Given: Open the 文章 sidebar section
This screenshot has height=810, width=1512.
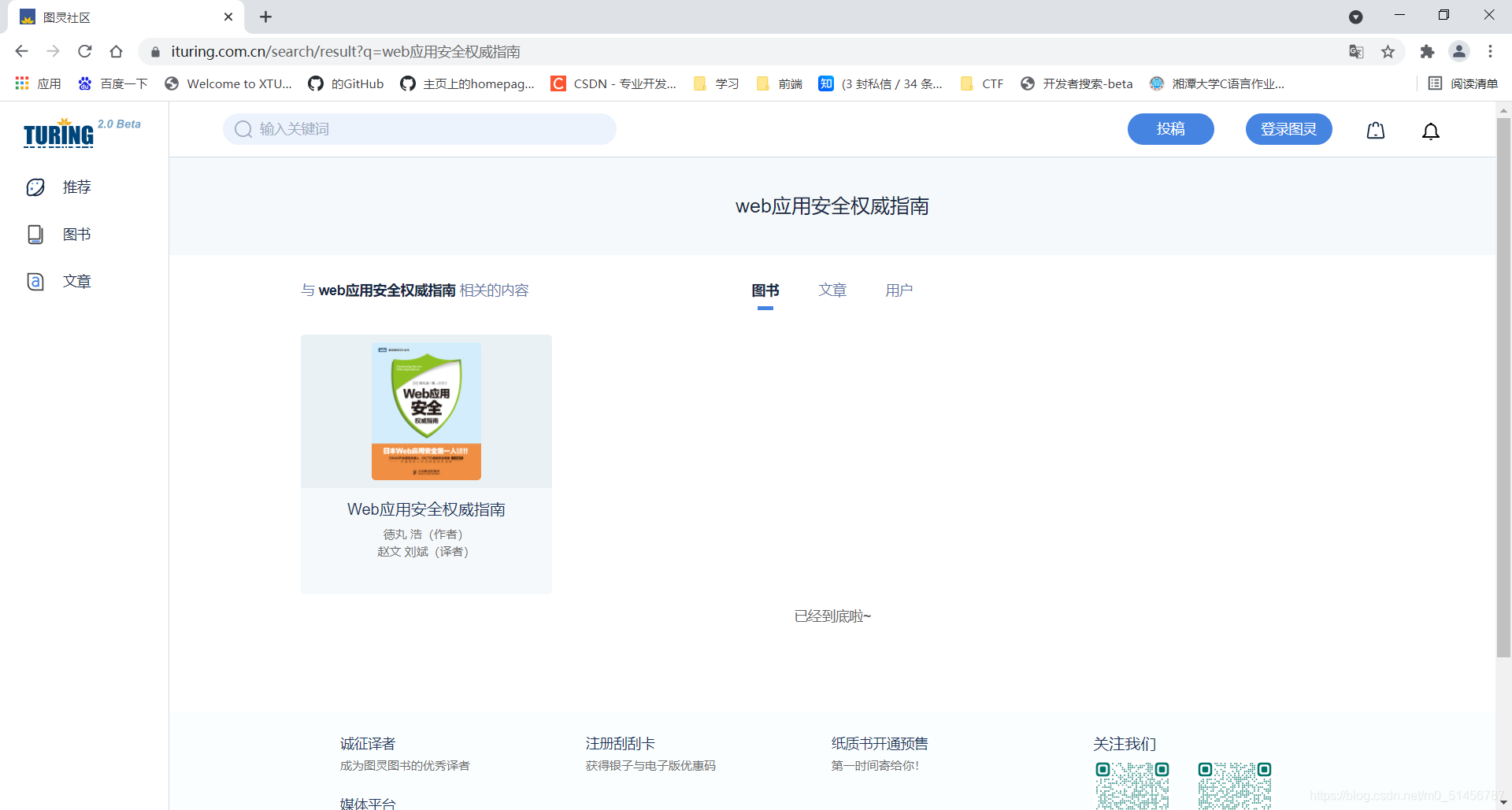Looking at the screenshot, I should point(60,282).
